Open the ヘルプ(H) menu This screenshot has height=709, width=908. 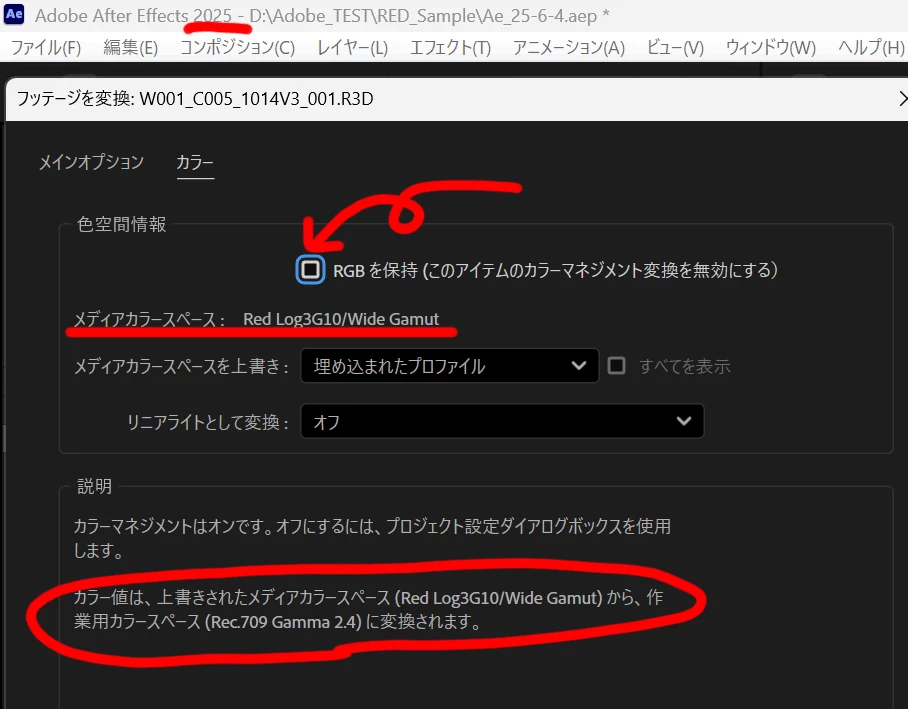pyautogui.click(x=872, y=47)
